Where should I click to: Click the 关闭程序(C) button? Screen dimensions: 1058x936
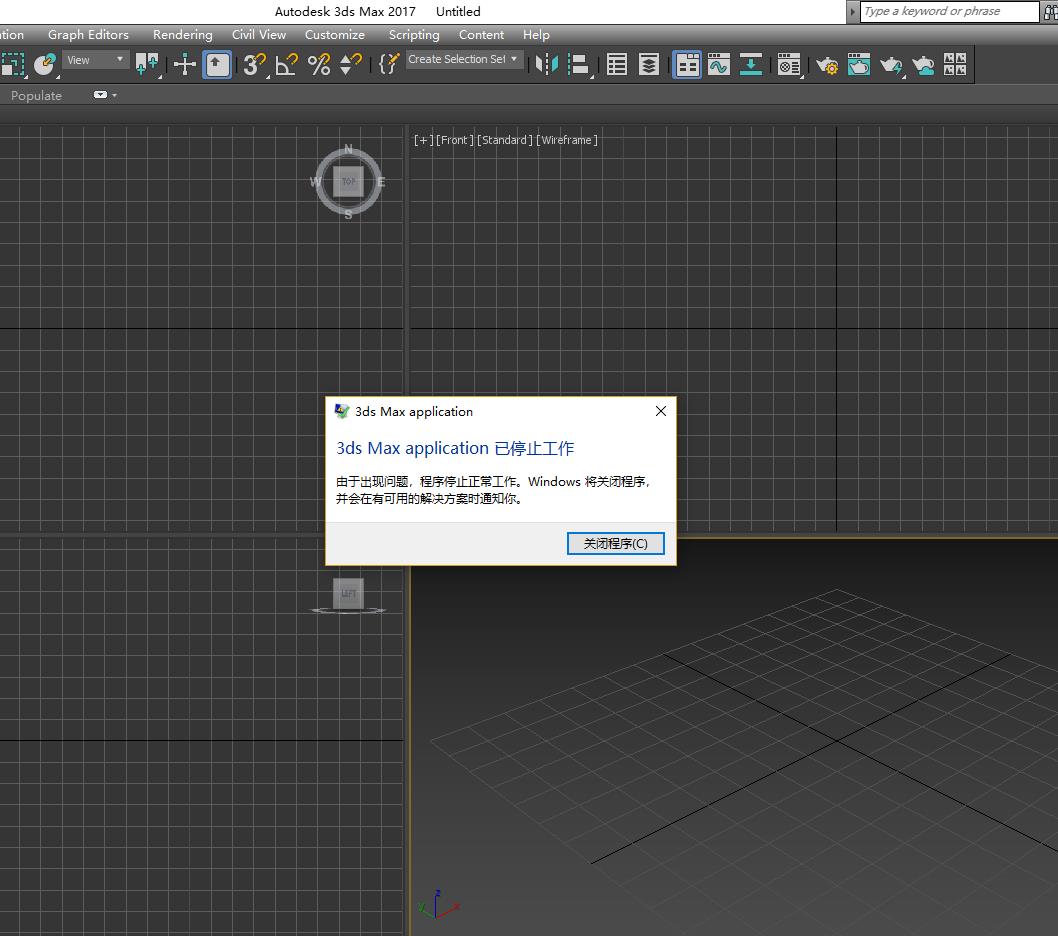coord(615,543)
